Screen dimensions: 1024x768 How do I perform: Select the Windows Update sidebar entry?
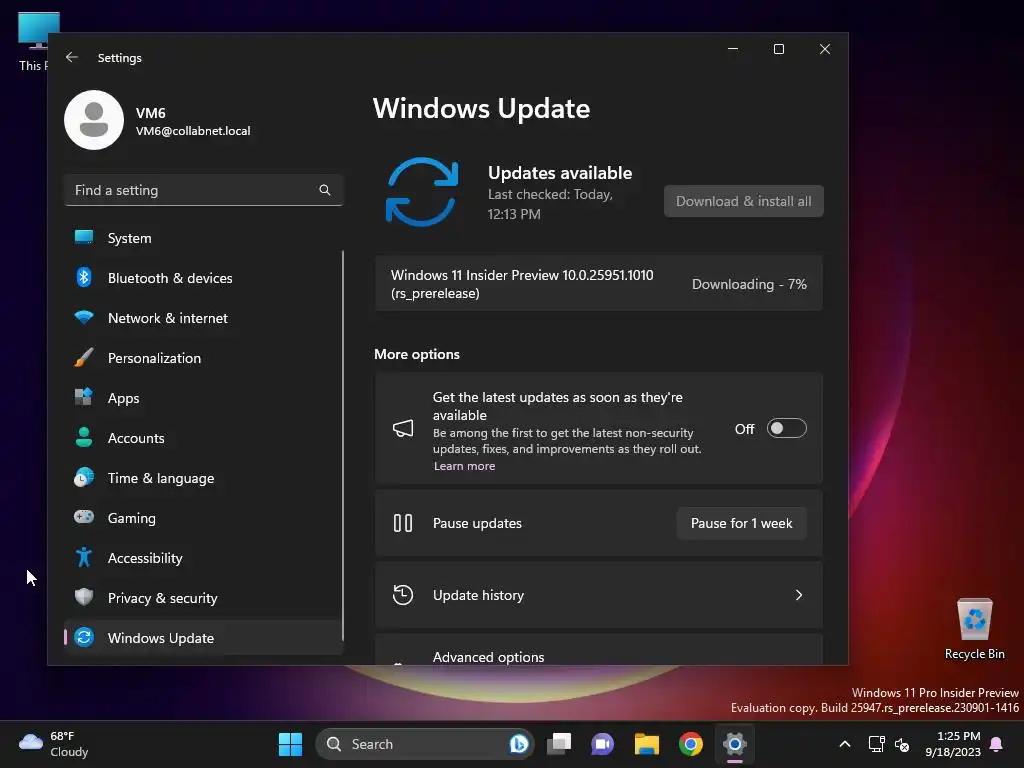tap(203, 637)
